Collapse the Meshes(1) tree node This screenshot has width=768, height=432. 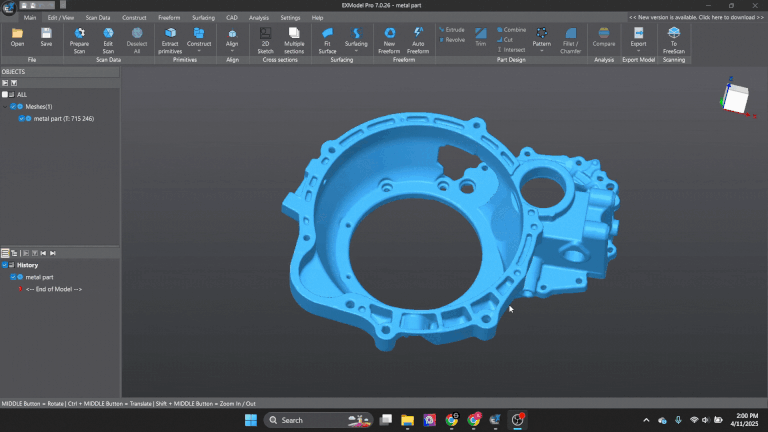pos(5,106)
